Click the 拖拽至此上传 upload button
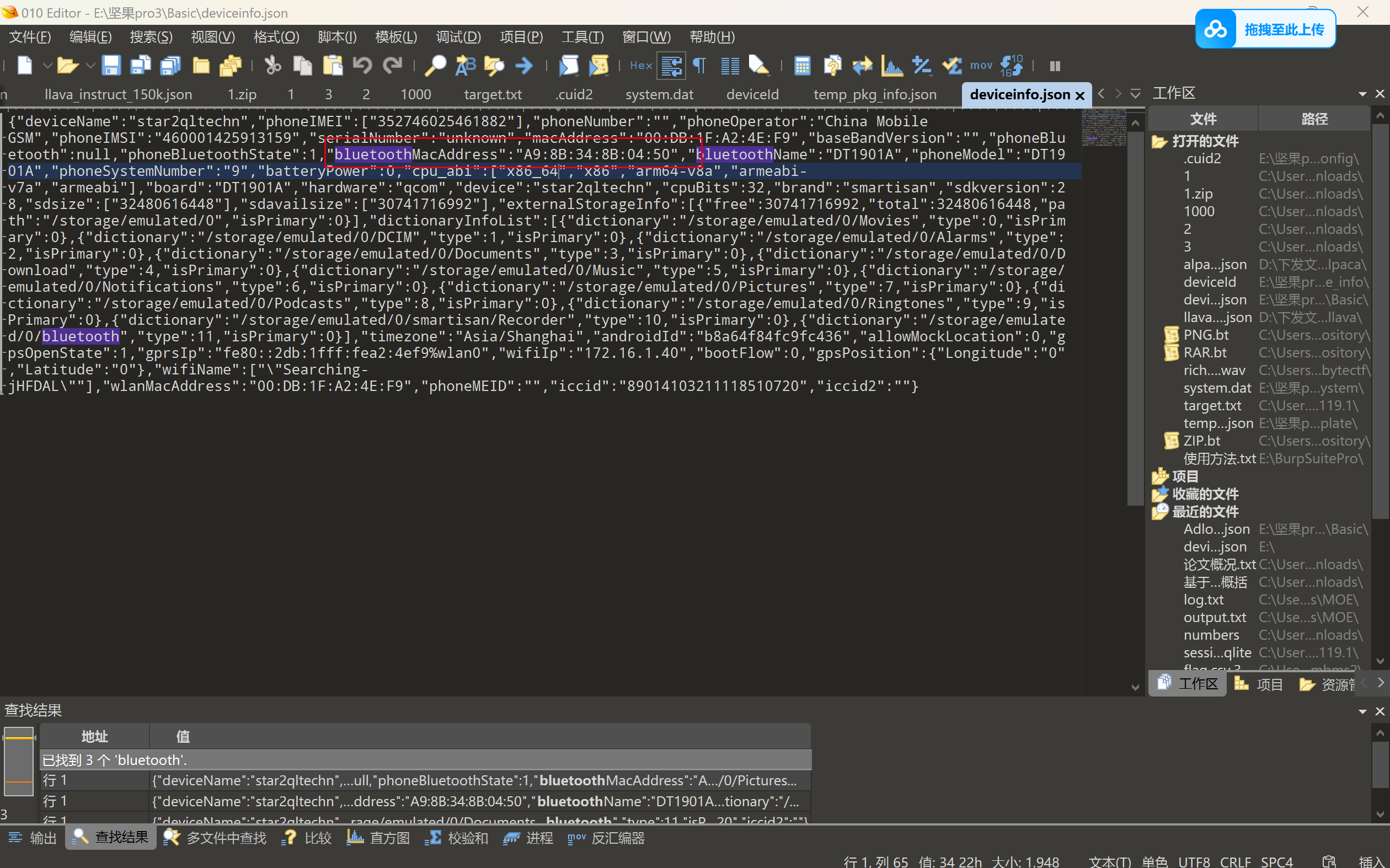 [x=1265, y=29]
